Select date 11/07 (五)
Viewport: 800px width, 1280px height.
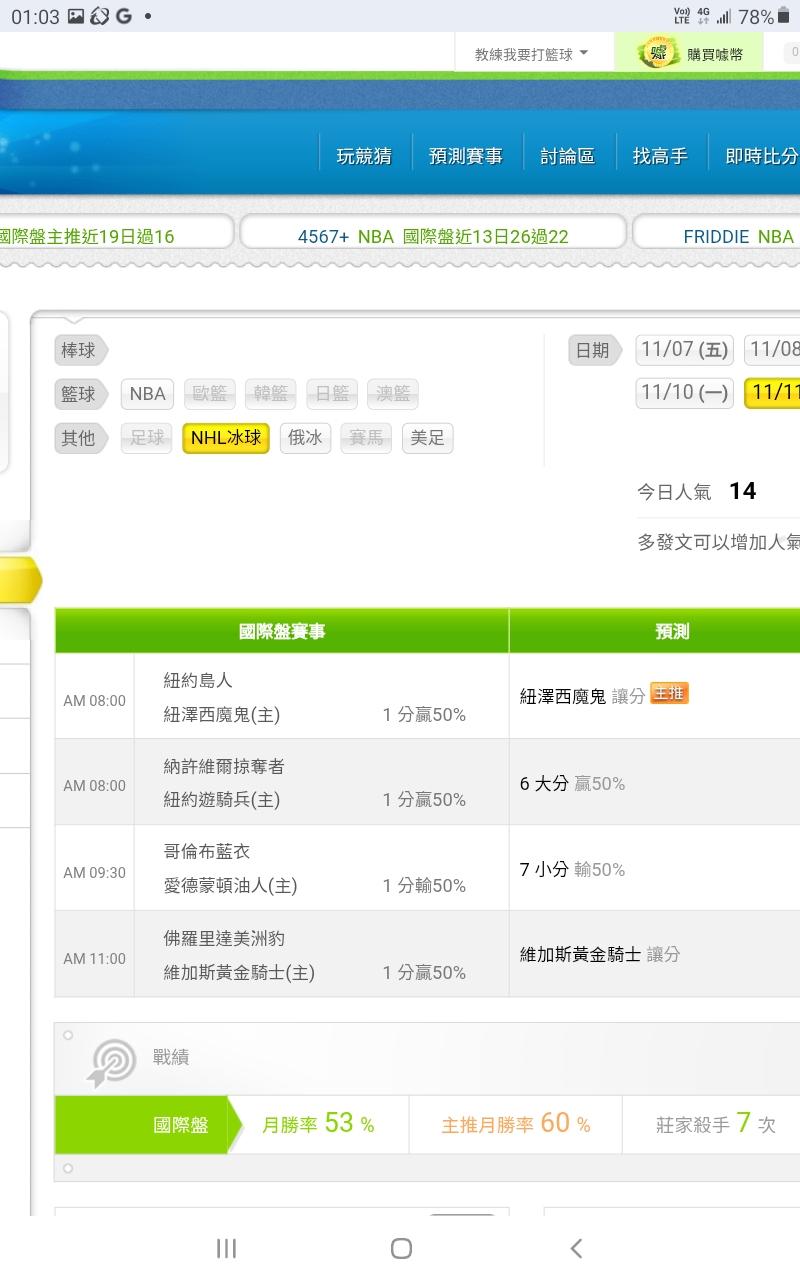tap(684, 350)
